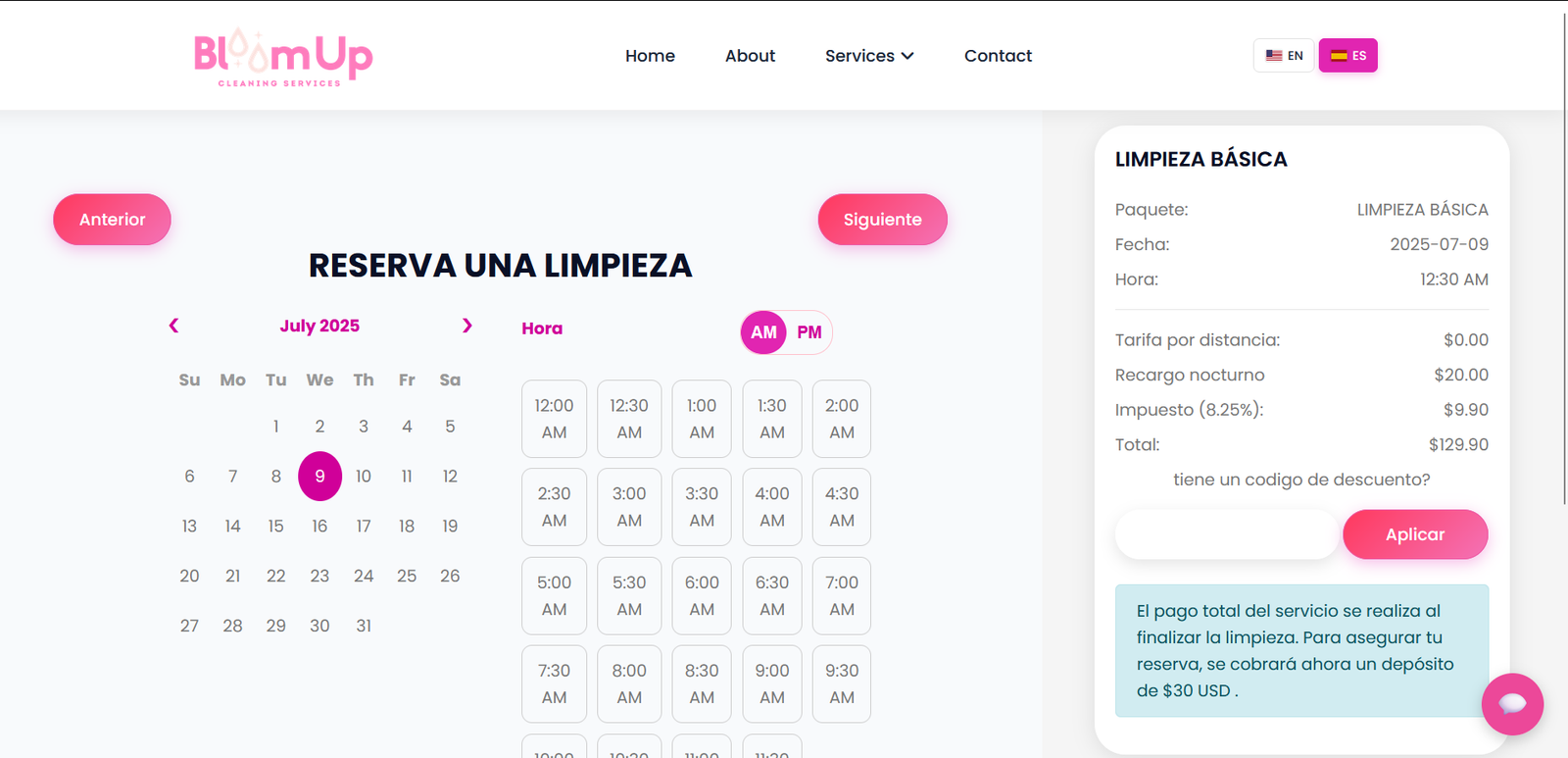Pick July 15 on the calendar

tap(276, 527)
